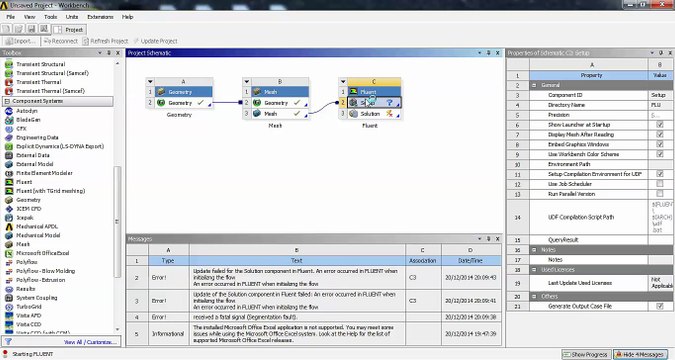Click the Reconnect button
The image size is (675, 360).
coord(61,41)
